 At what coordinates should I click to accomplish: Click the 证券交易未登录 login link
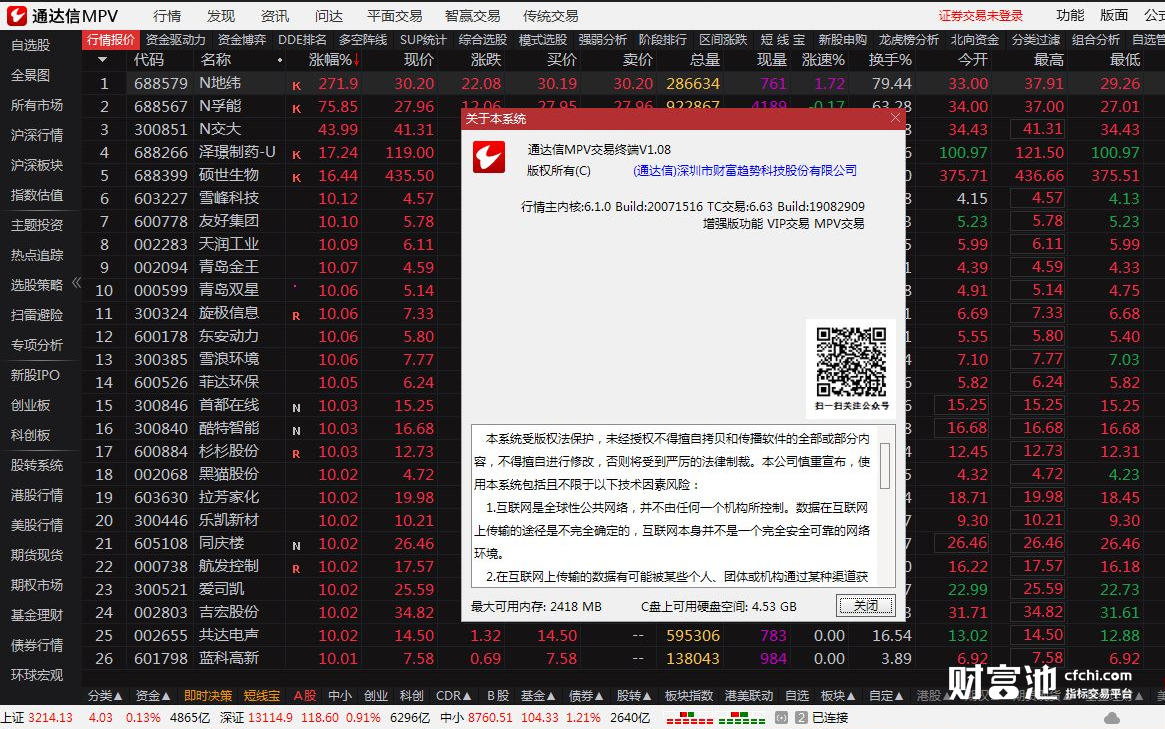coord(980,16)
